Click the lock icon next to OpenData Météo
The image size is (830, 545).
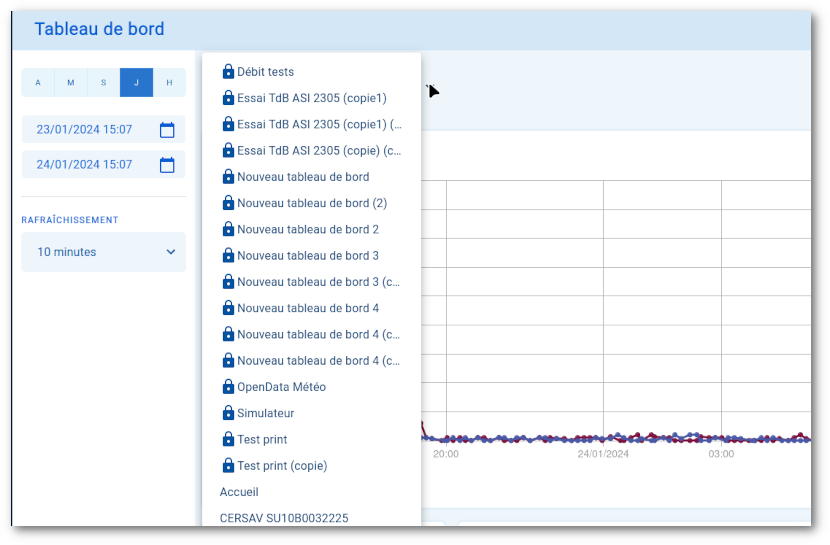coord(228,387)
